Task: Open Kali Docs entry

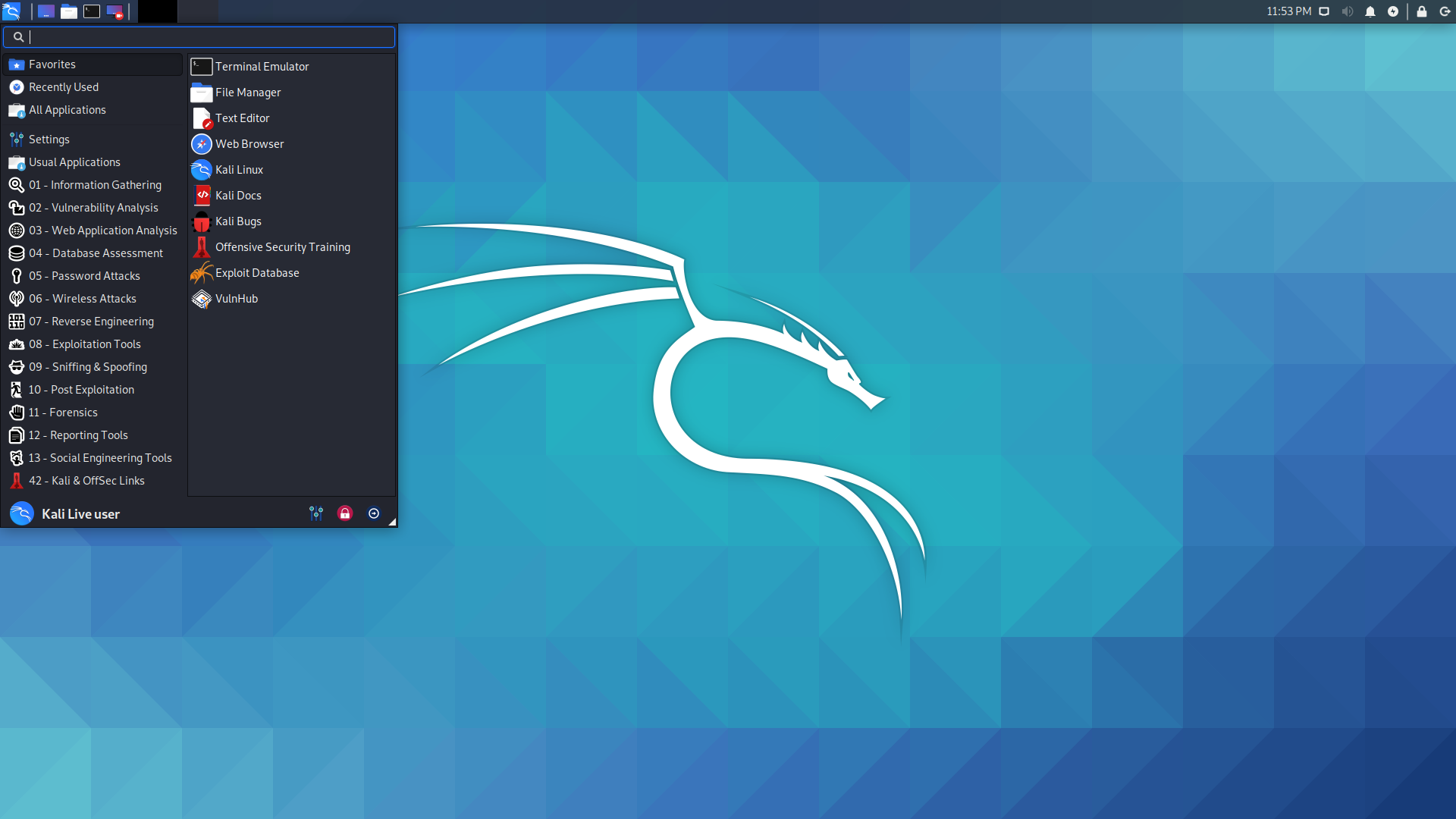Action: click(x=291, y=196)
